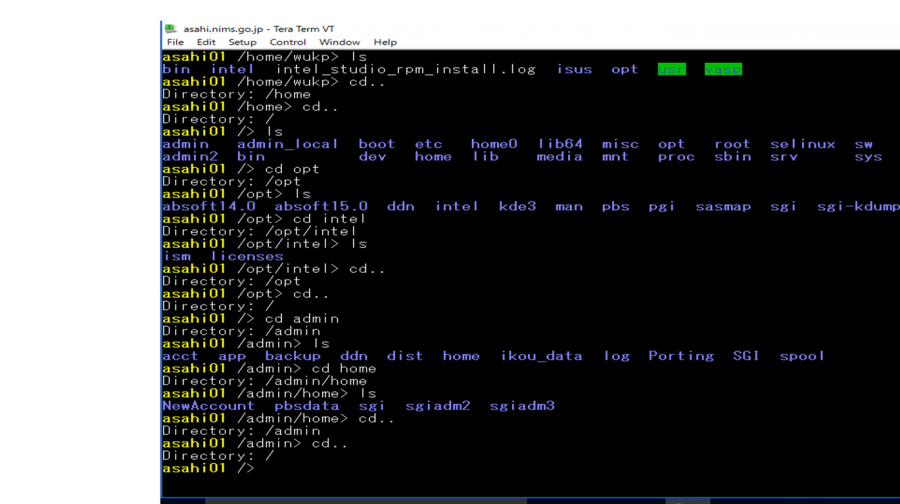The height and width of the screenshot is (504, 900).
Task: Click 'backup' in the /admin listing
Action: 293,356
